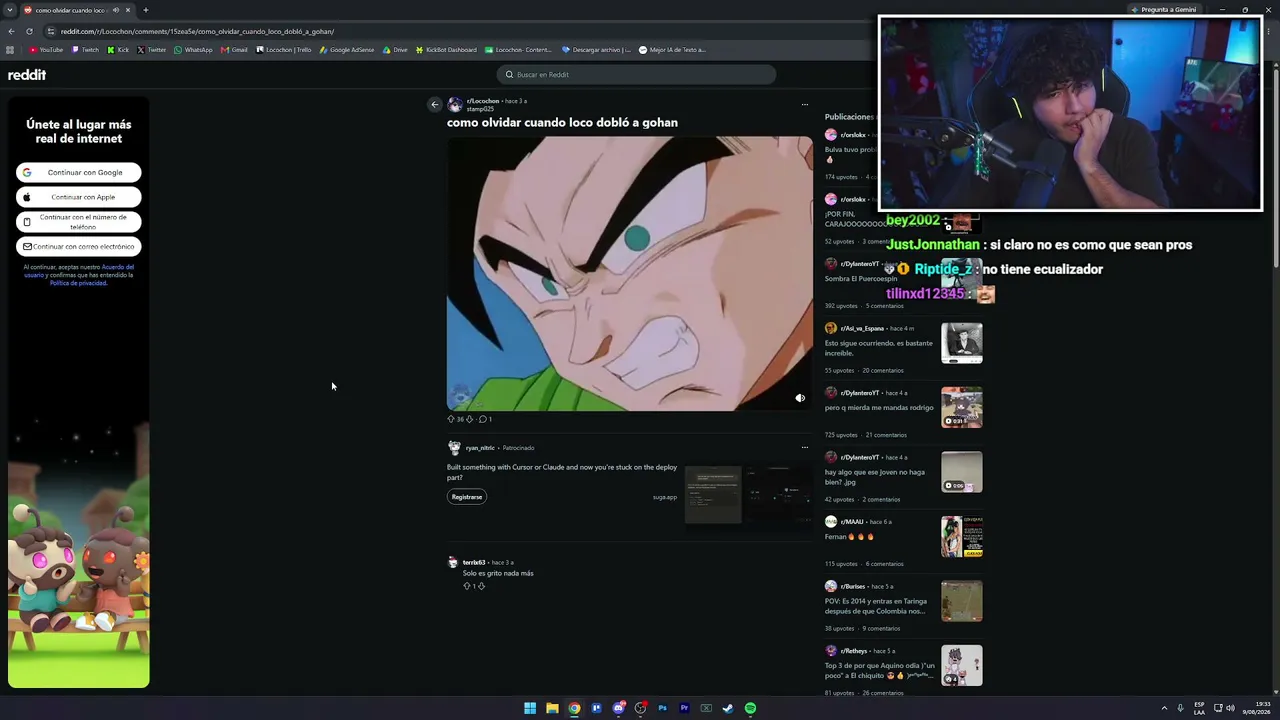Viewport: 1280px width, 720px height.
Task: Open thumbnail of 'POV: Es 2014' post
Action: [962, 601]
